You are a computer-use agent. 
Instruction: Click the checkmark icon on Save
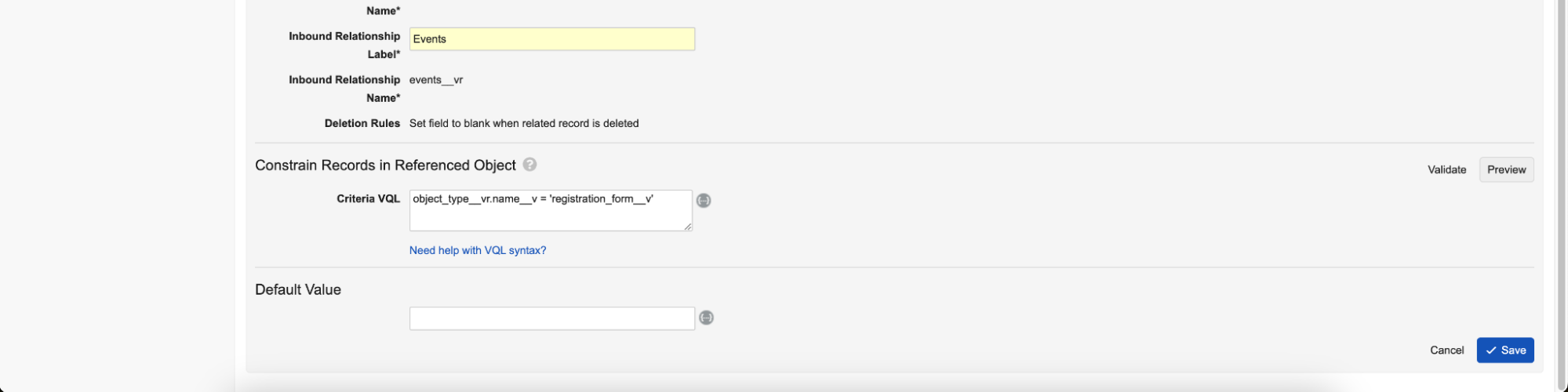click(x=1490, y=350)
